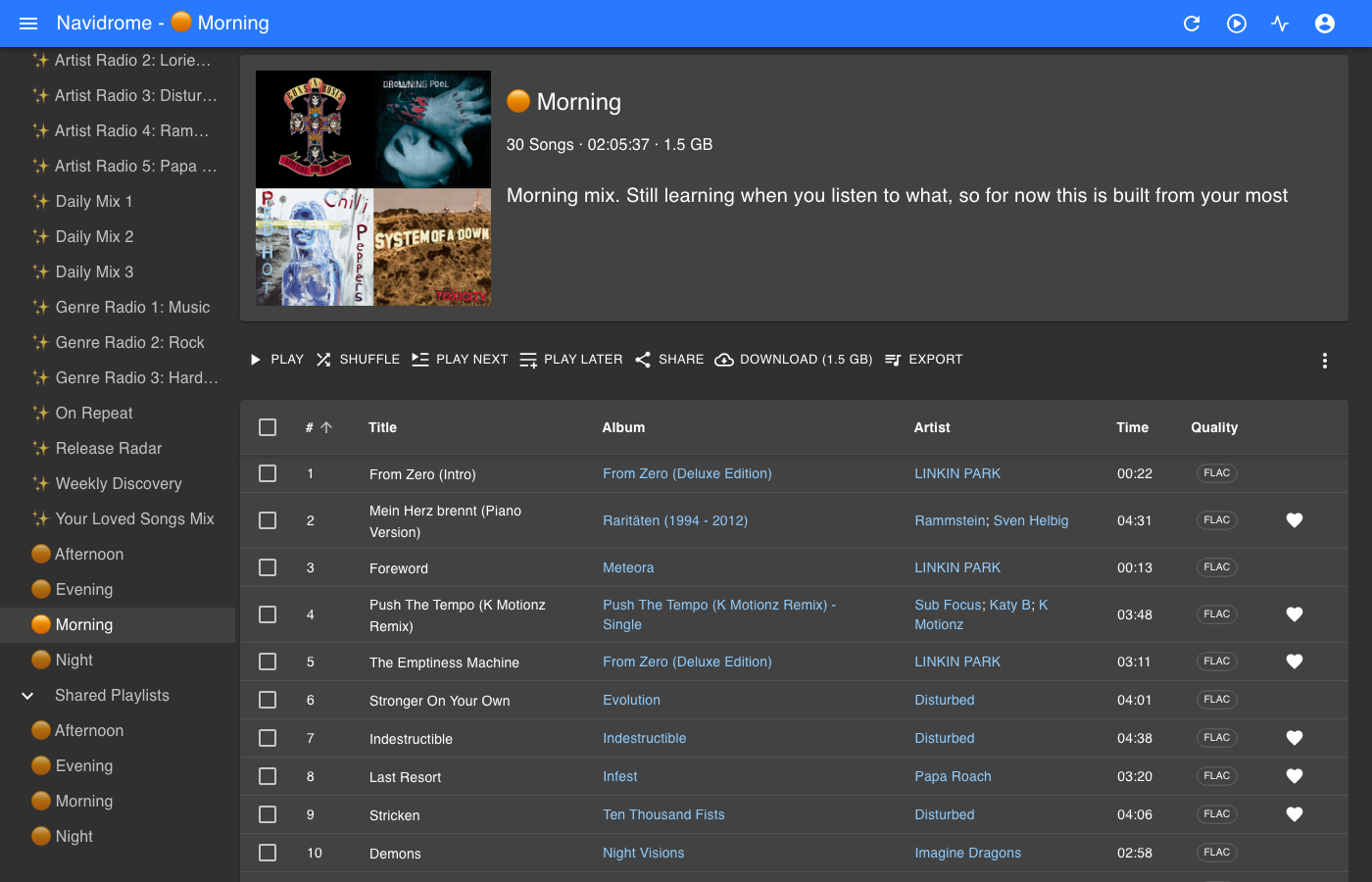The width and height of the screenshot is (1372, 882).
Task: Open the user profile account icon
Action: [x=1325, y=24]
